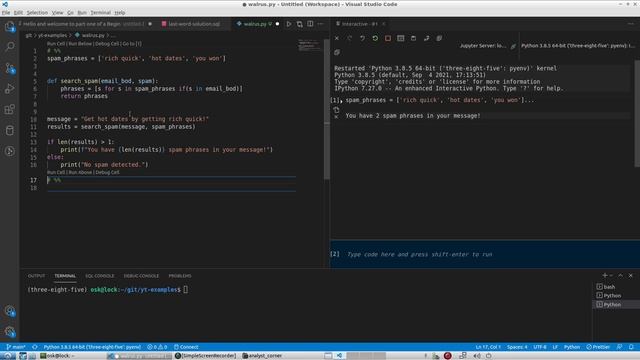
Task: Open the Extensions view
Action: tap(9, 109)
